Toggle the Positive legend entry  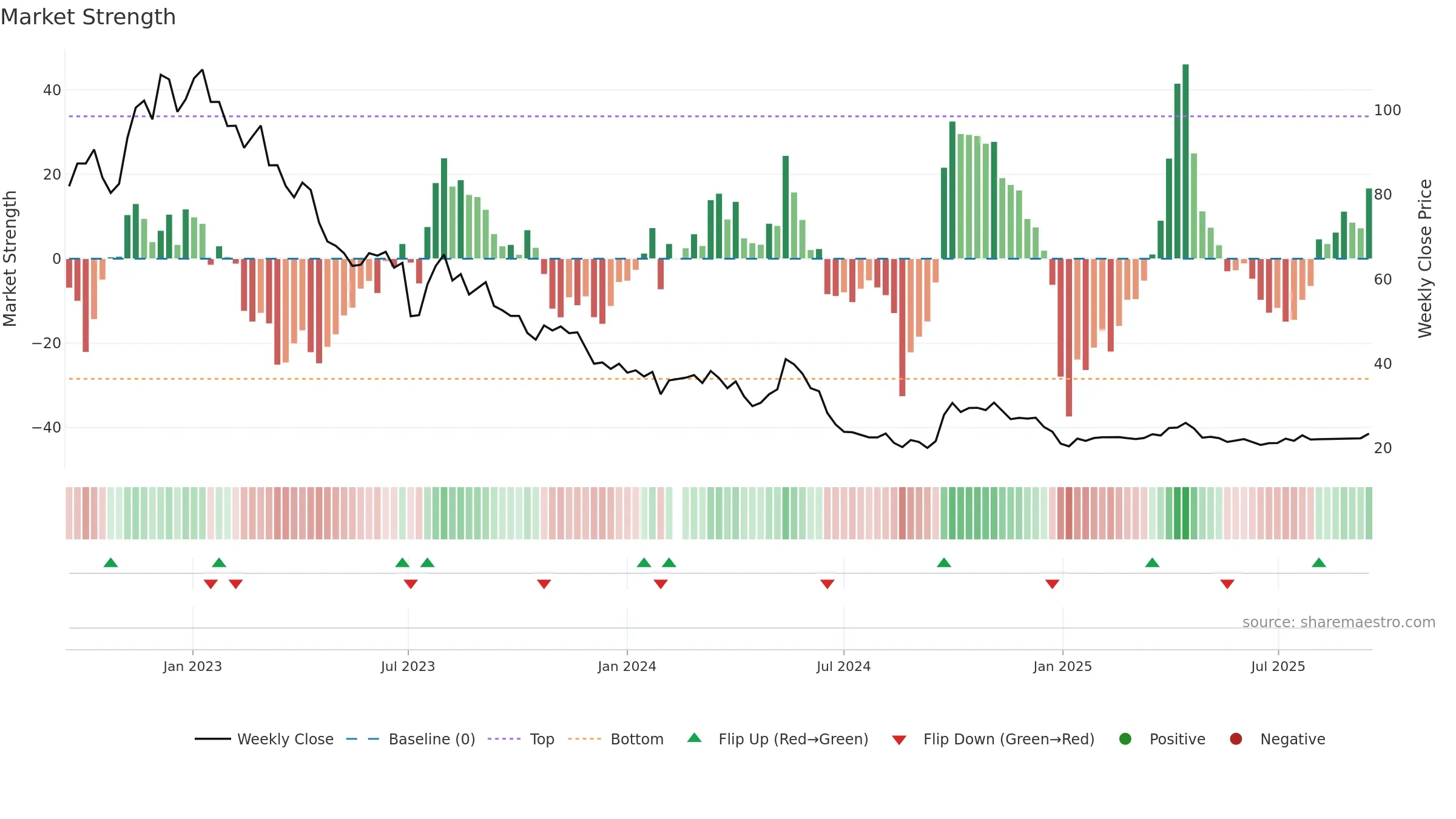click(1162, 739)
